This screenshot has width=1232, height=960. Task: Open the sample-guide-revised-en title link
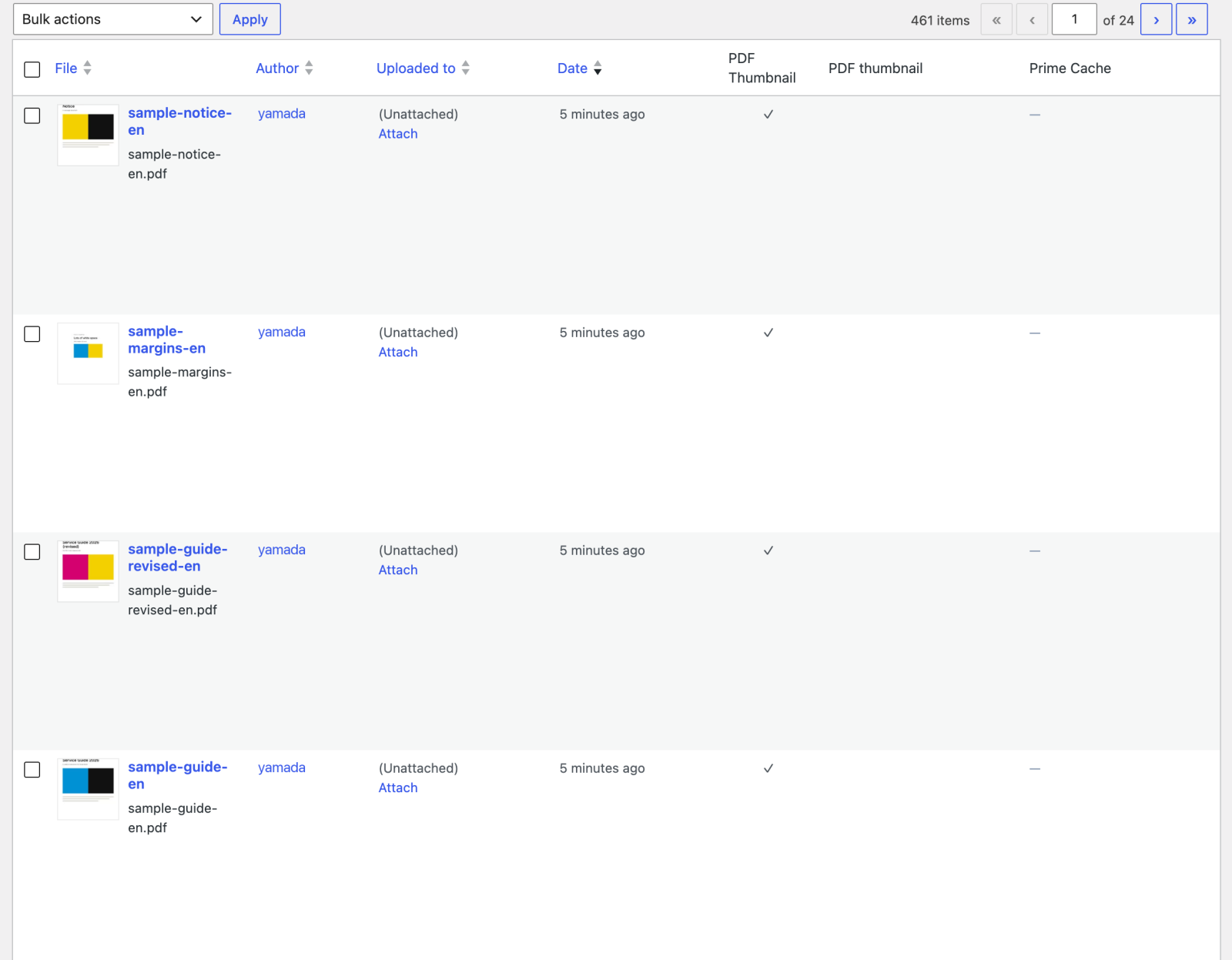point(178,557)
